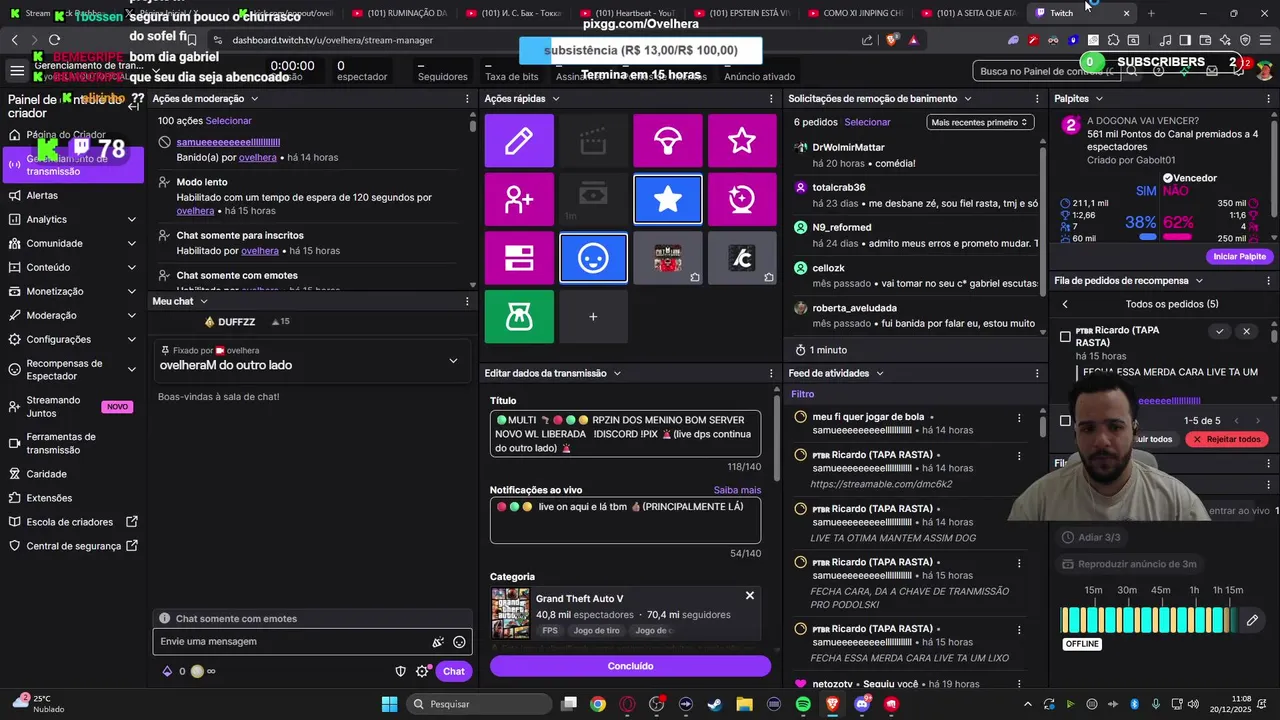Image resolution: width=1280 pixels, height=720 pixels.
Task: Toggle the emote-only smiley quick action
Action: [x=593, y=258]
